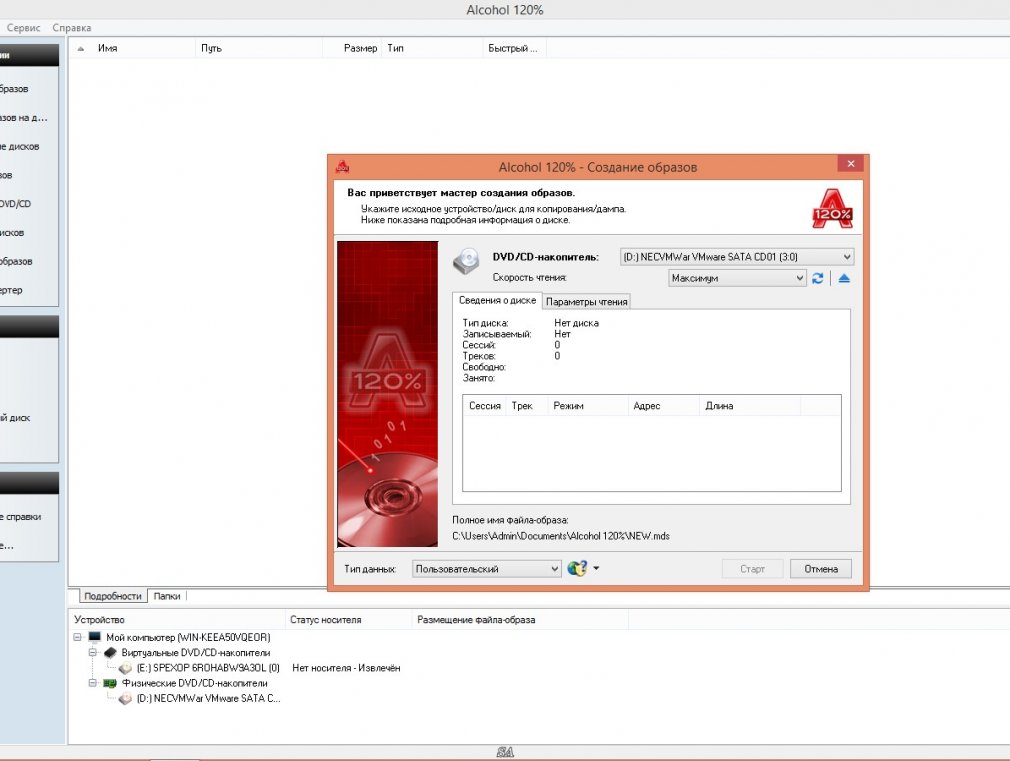Screen dimensions: 1010x761
Task: Click the globe help icon beside data type
Action: pos(577,568)
